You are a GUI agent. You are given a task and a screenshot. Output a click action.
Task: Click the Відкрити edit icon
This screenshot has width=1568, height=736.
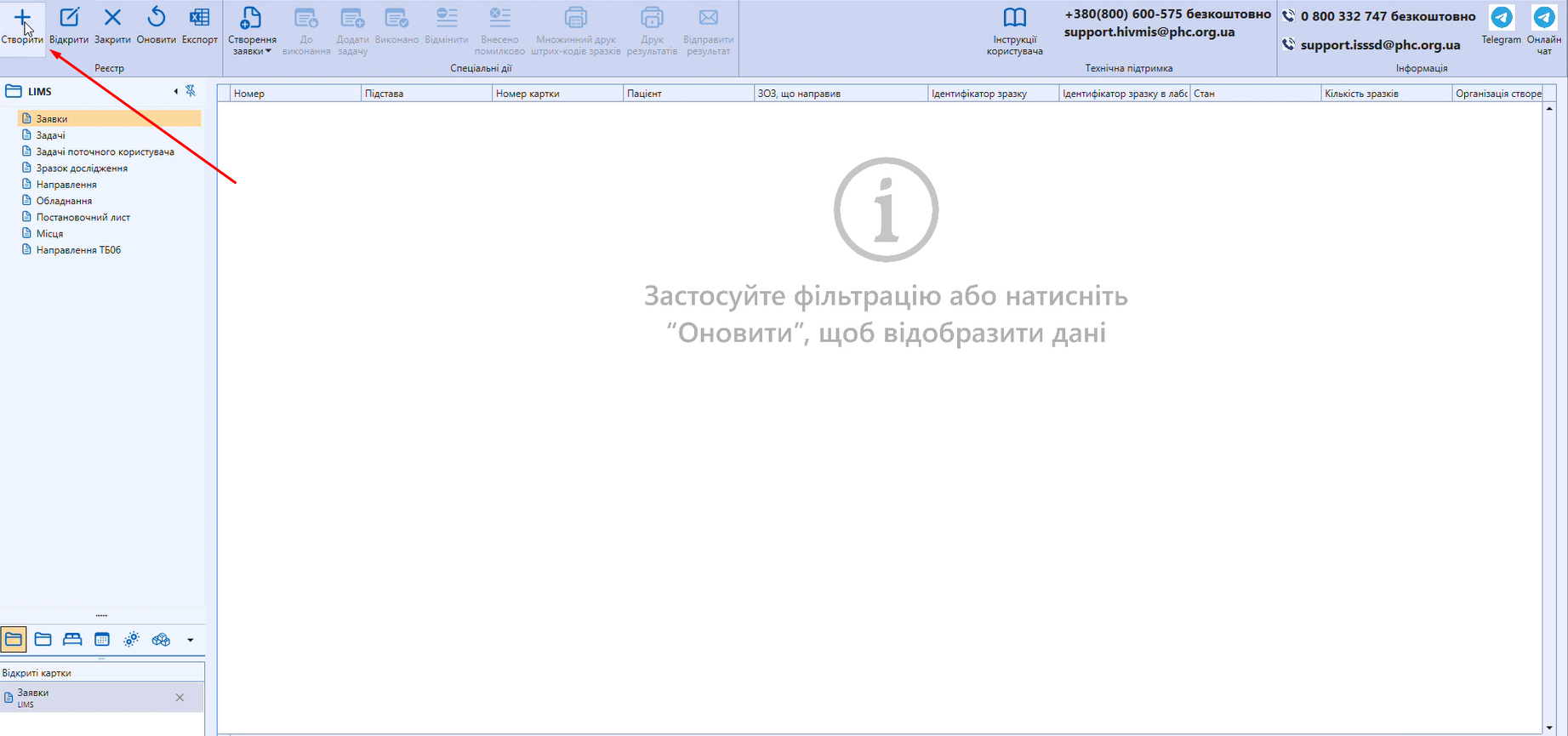69,19
